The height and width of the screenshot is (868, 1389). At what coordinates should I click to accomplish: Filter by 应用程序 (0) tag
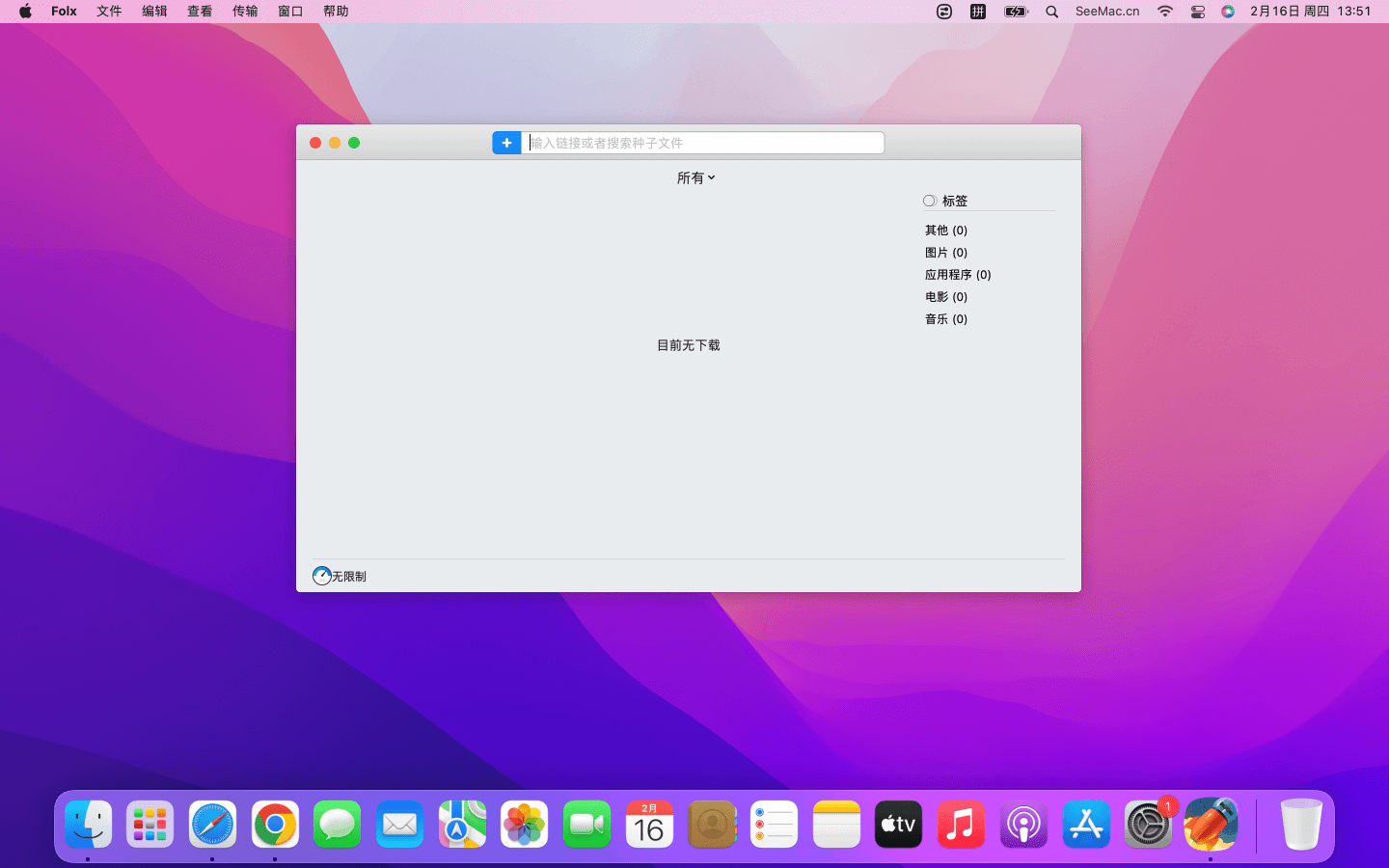click(957, 275)
